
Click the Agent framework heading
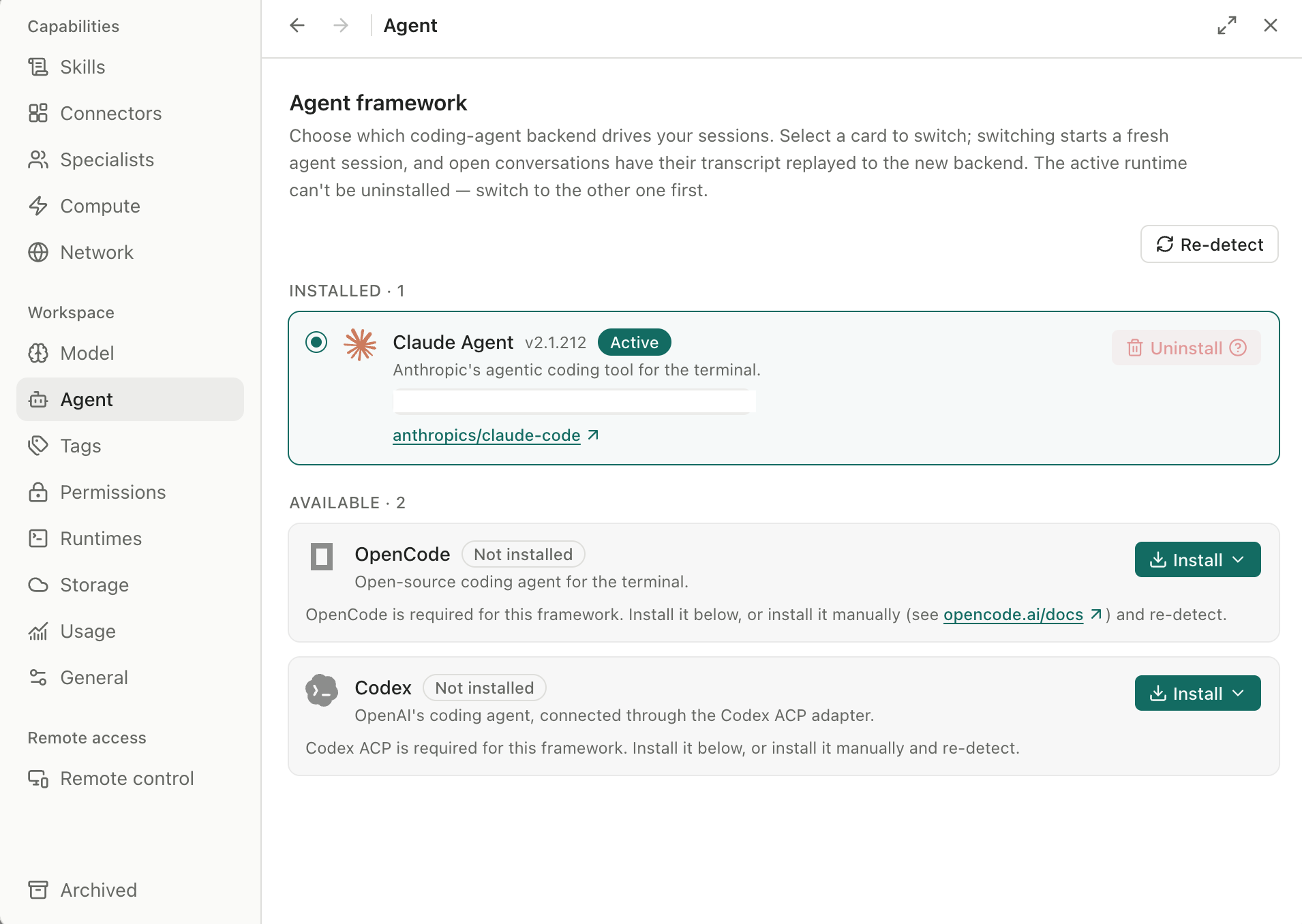pyautogui.click(x=378, y=103)
